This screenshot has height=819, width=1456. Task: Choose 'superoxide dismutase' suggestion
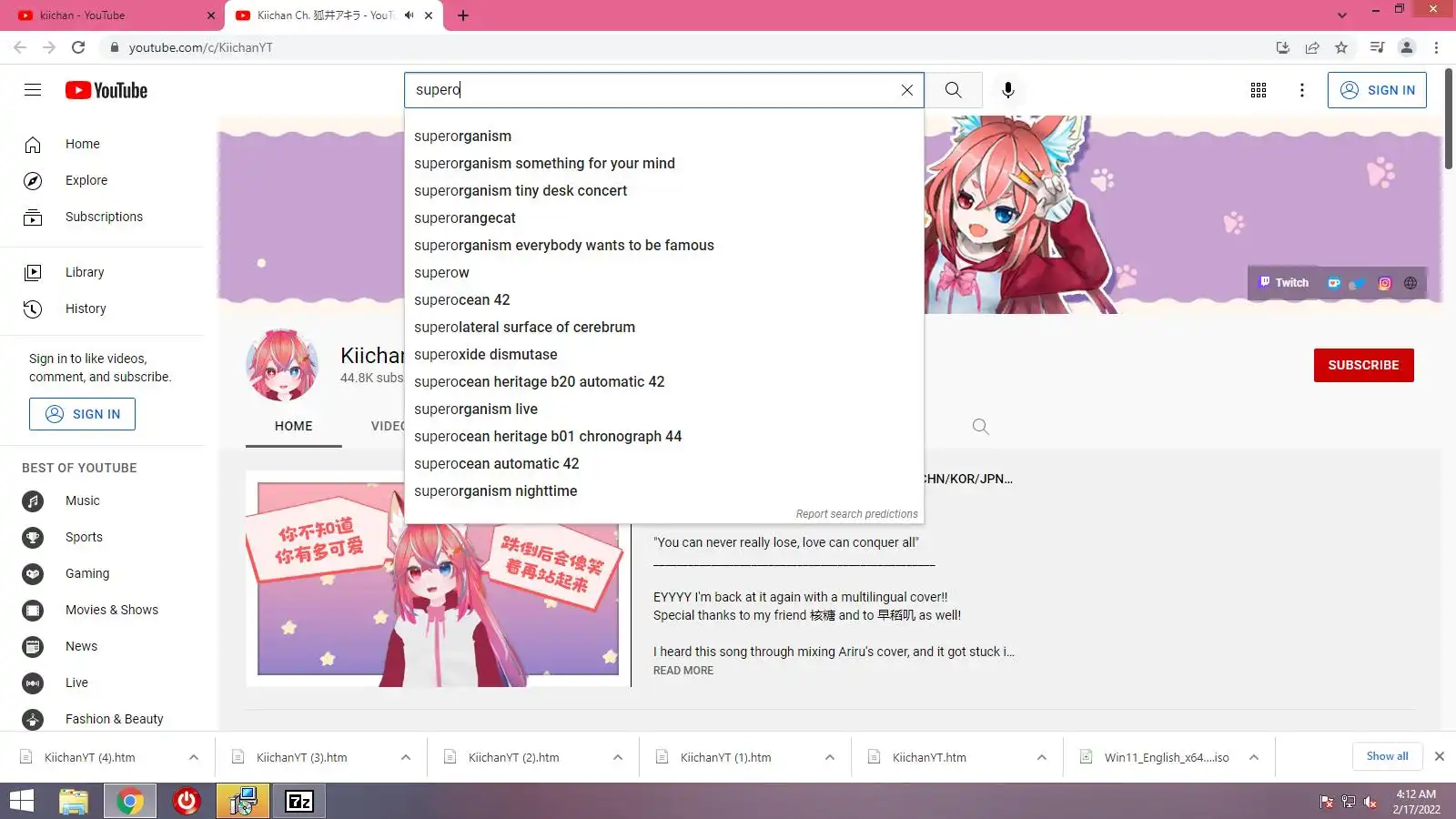point(663,354)
